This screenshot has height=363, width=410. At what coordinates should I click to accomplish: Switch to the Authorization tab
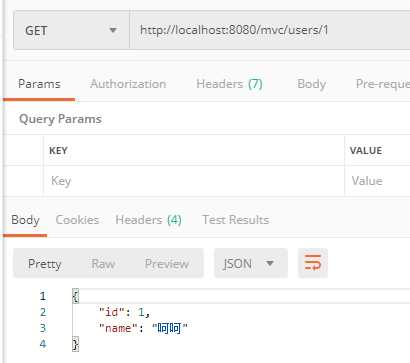click(x=128, y=84)
